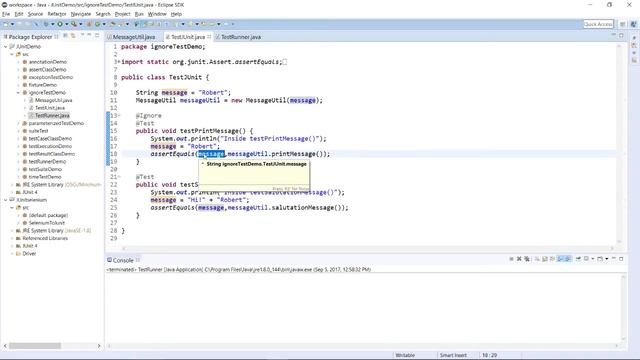Click the Writable status bar entry

pyautogui.click(x=405, y=355)
